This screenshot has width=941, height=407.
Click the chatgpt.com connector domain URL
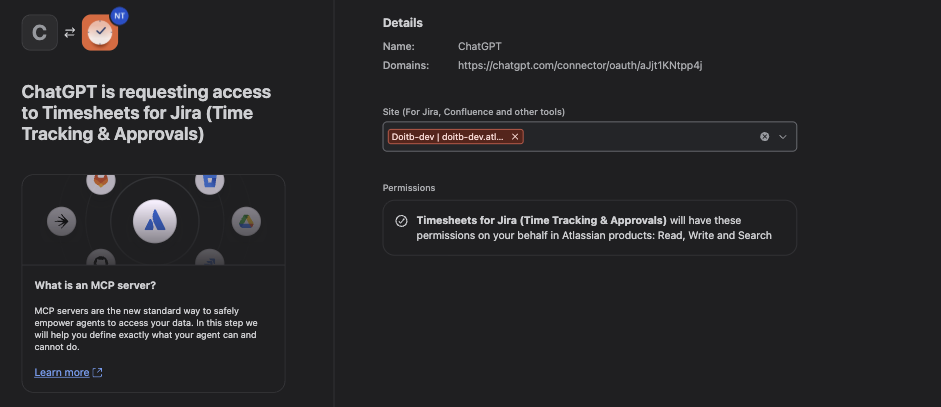pos(580,65)
